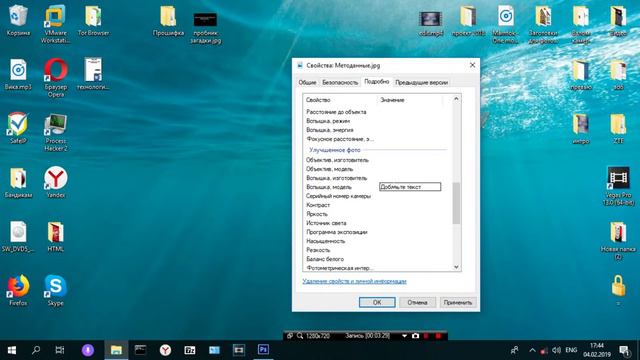Viewport: 640px width, 360px height.
Task: Open FileZilla from the taskbar
Action: tap(190, 350)
